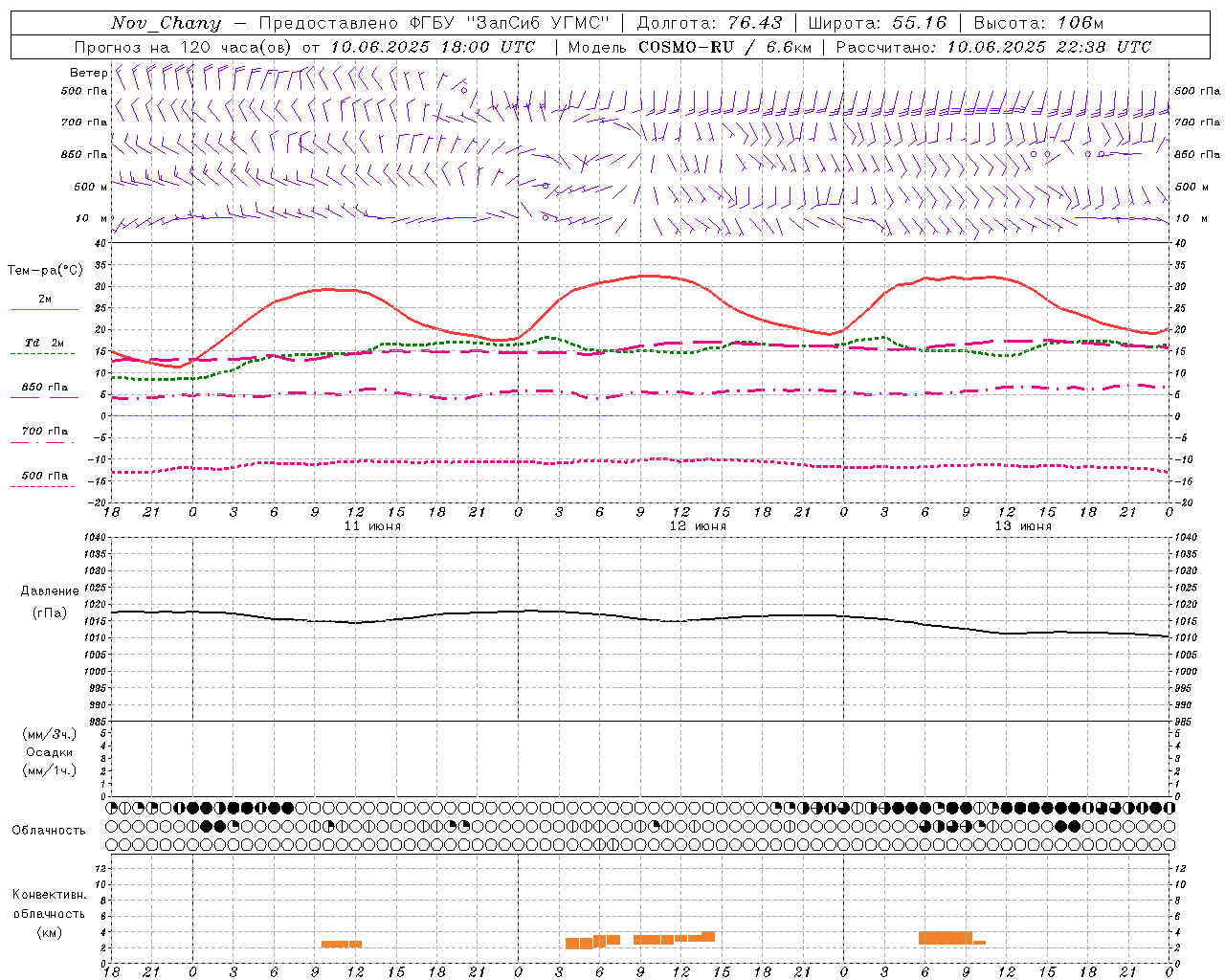Click the Тем-ра(°C) panel label

click(x=45, y=271)
